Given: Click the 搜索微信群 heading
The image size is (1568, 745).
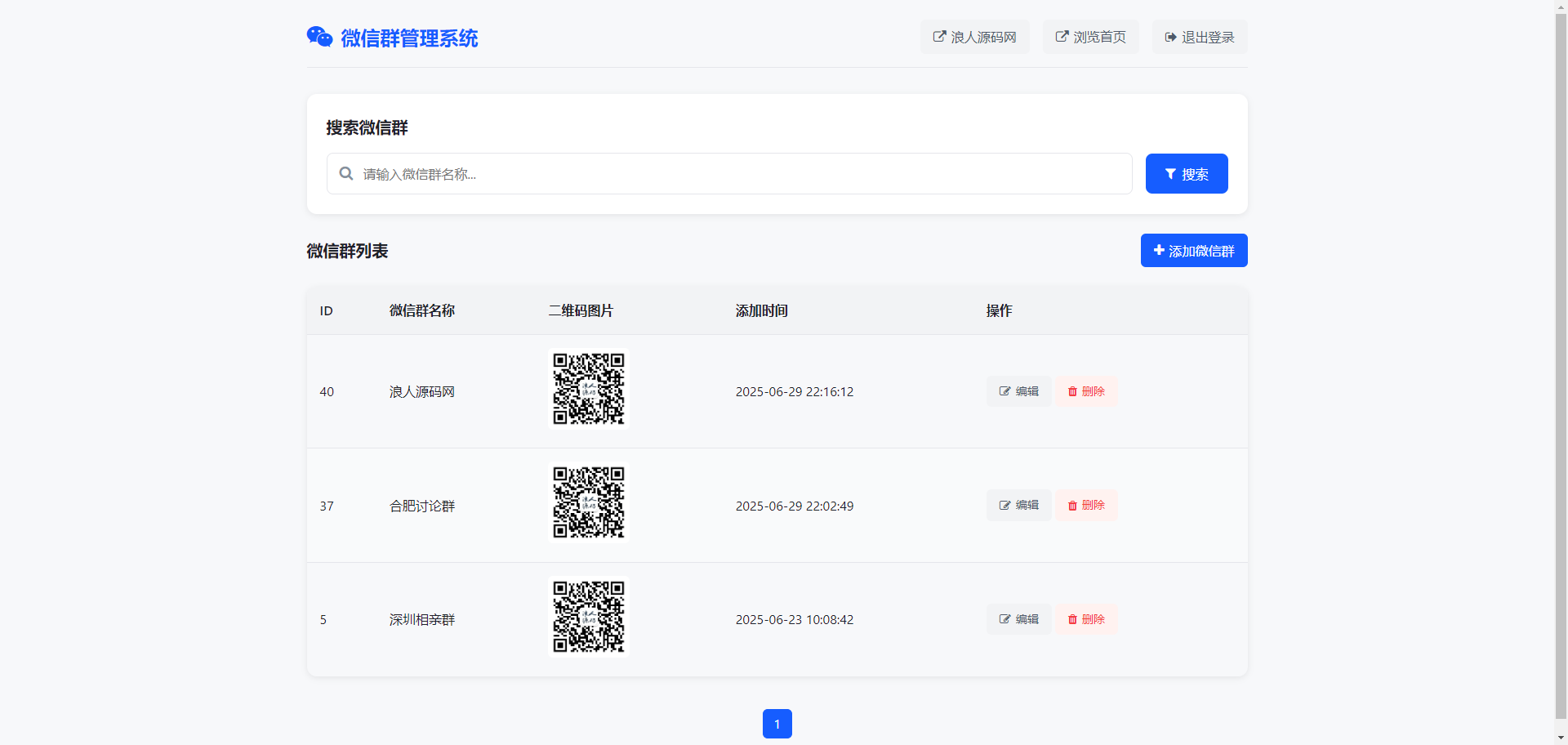Looking at the screenshot, I should pos(367,127).
